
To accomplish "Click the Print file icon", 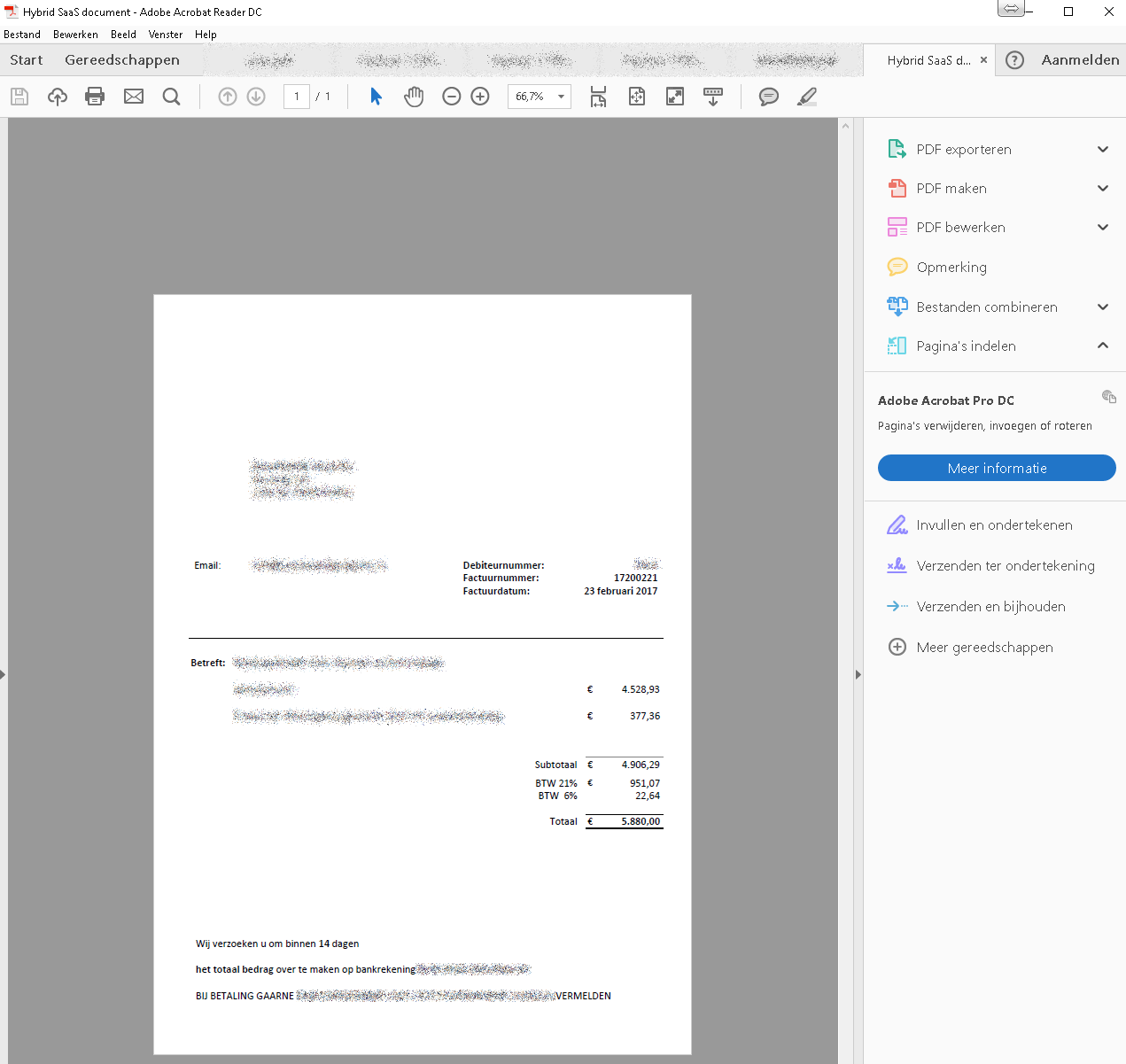I will [x=95, y=97].
